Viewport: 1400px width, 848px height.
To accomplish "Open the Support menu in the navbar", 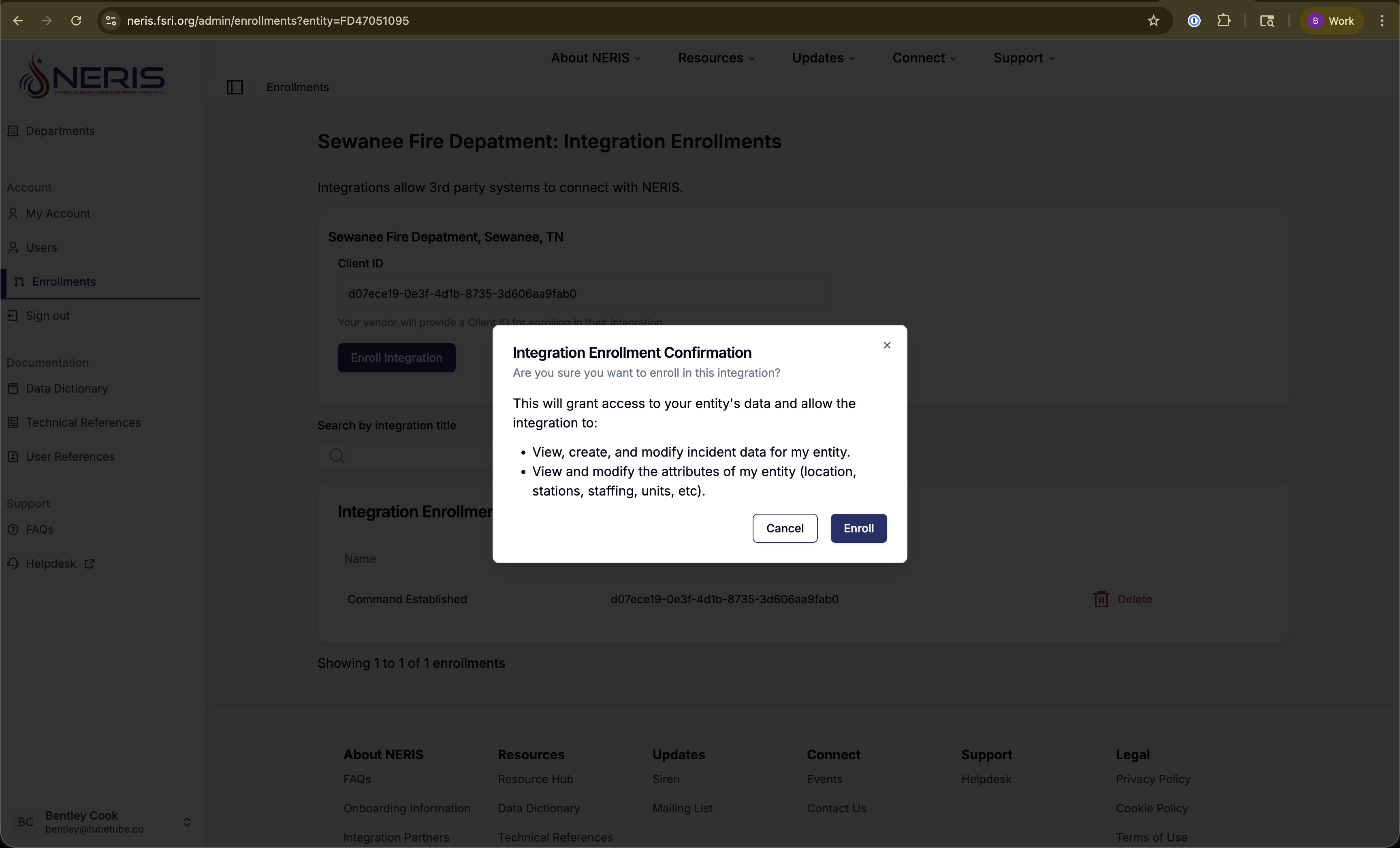I will point(1023,58).
